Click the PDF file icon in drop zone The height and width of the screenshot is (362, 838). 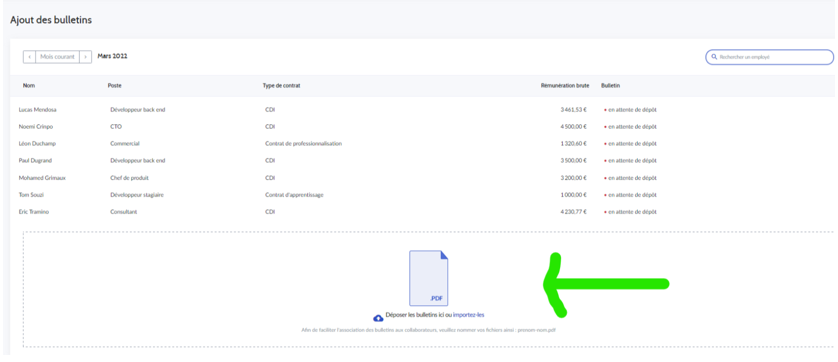[x=429, y=278]
